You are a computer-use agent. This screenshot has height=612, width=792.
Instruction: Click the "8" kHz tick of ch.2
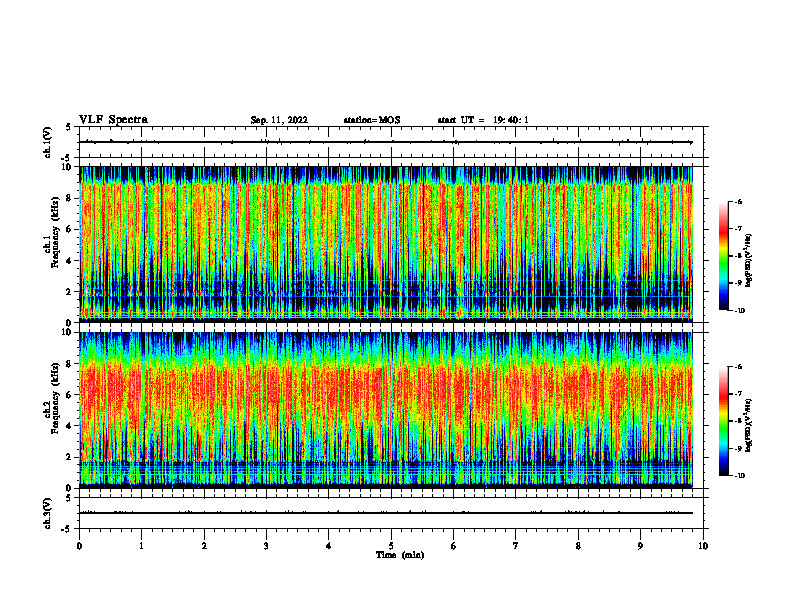point(70,364)
